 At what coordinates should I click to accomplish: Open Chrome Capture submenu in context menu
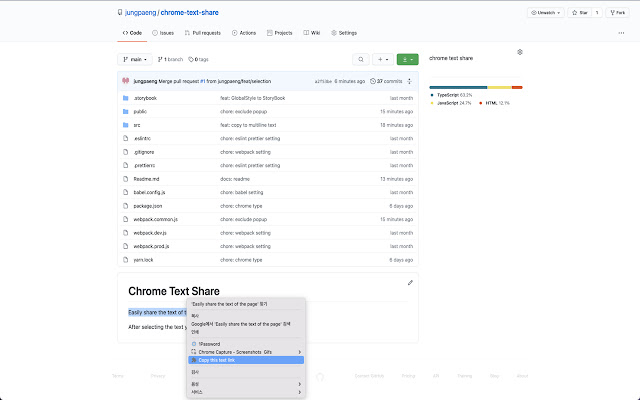pyautogui.click(x=246, y=352)
